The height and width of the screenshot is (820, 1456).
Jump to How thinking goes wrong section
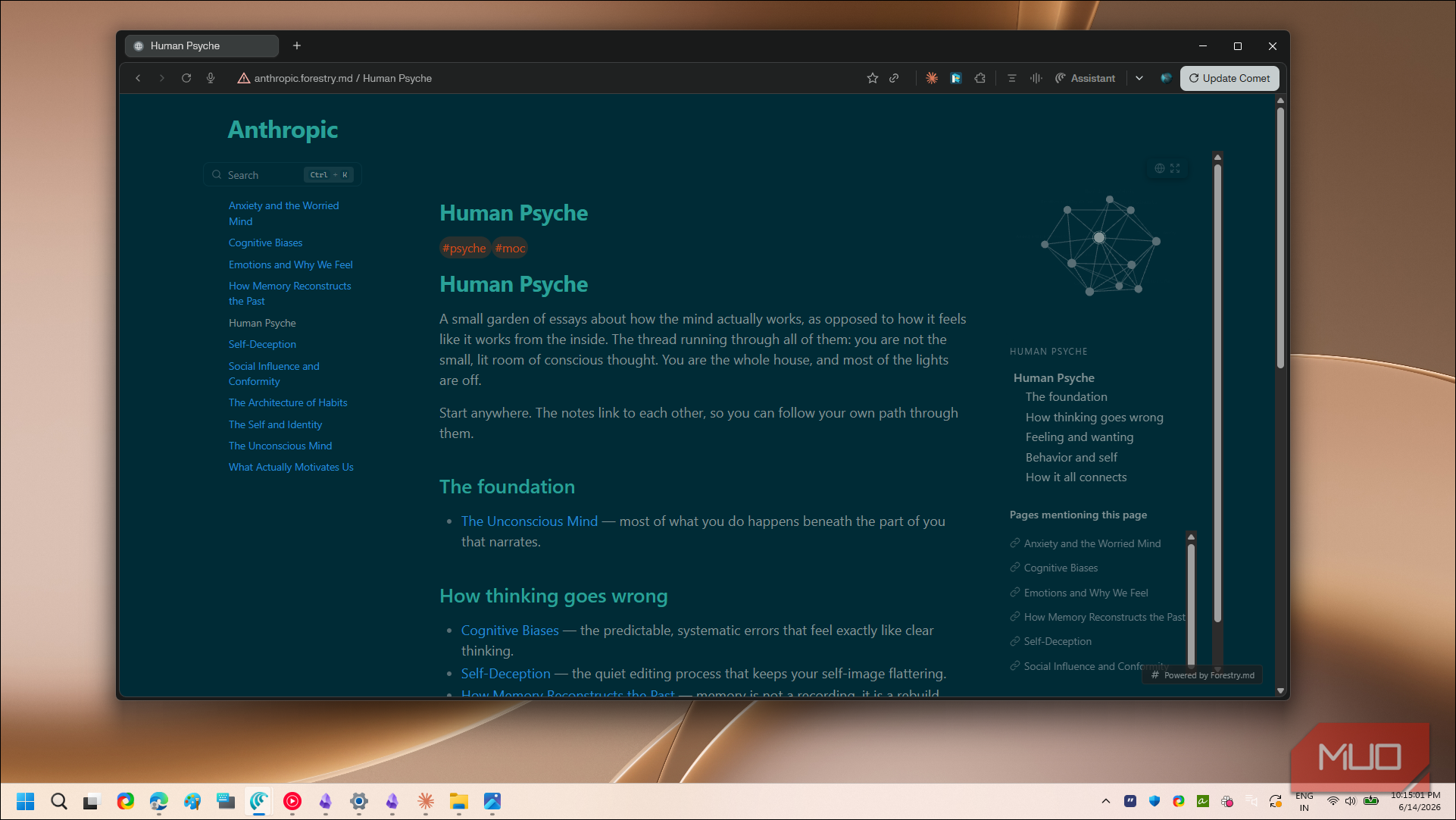pyautogui.click(x=1094, y=417)
